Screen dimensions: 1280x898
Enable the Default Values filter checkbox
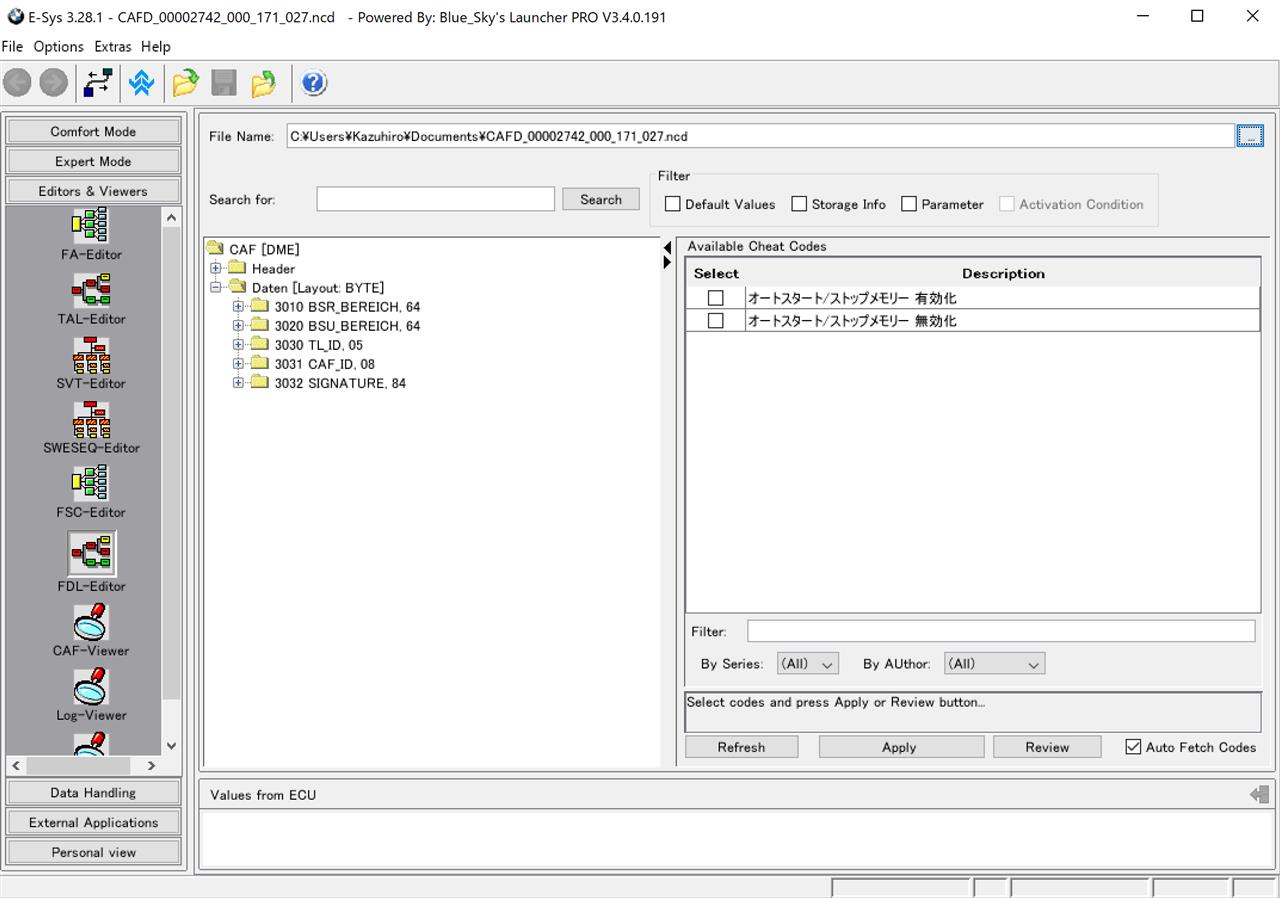click(x=673, y=204)
